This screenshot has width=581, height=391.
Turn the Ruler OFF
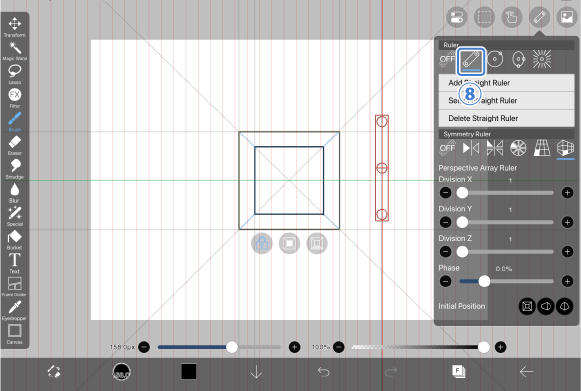(x=447, y=59)
